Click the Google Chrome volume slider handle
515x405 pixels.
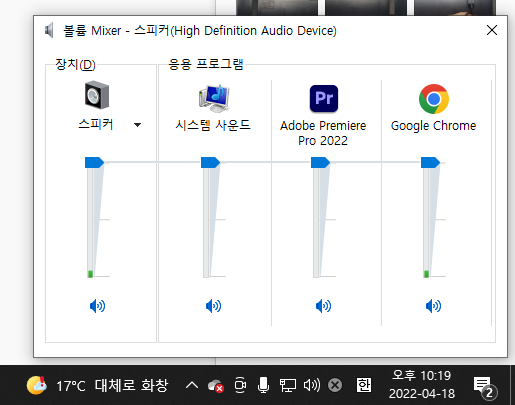tap(430, 162)
